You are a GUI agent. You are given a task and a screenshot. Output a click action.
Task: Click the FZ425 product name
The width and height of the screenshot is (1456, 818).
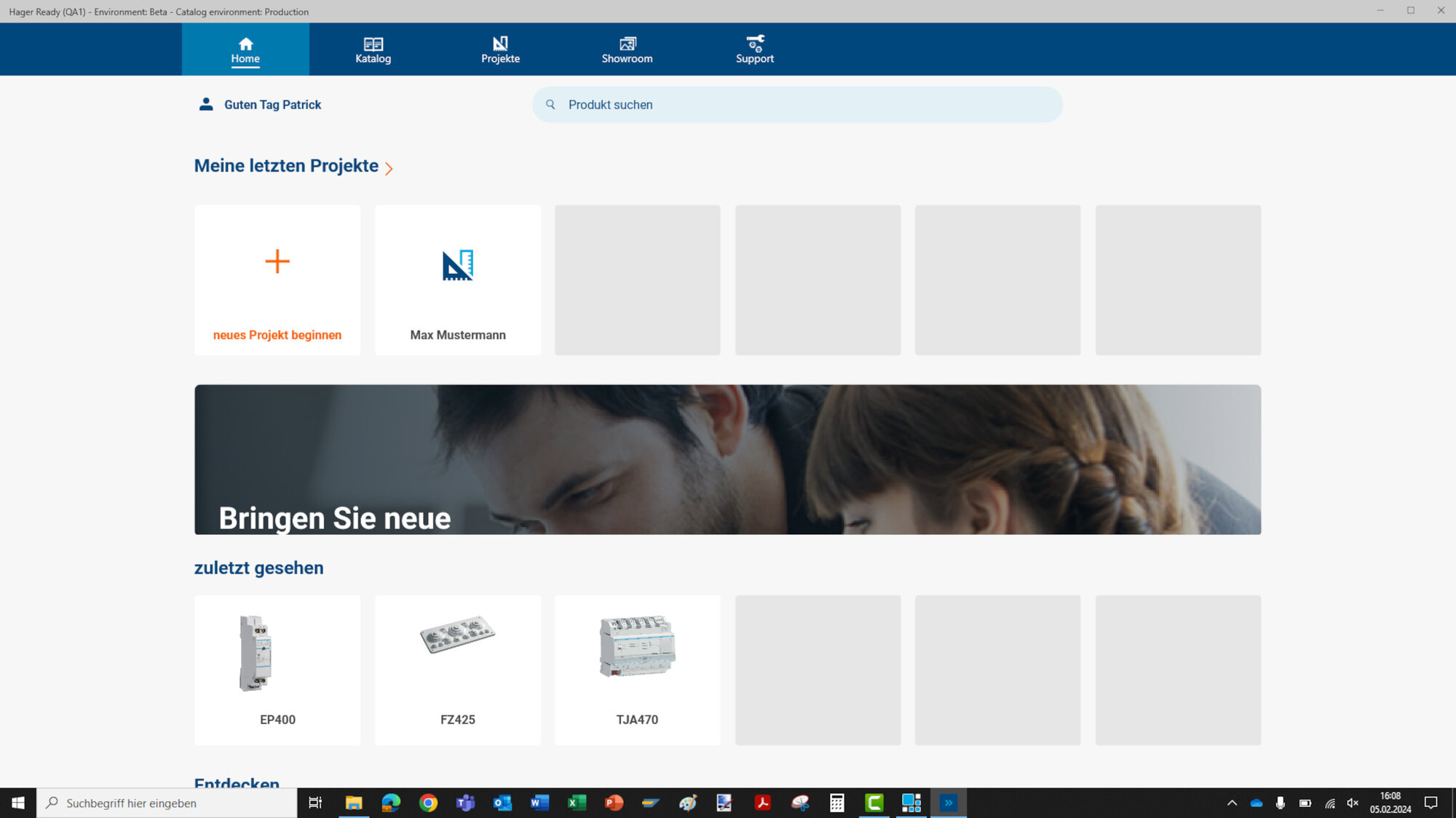[x=458, y=720]
